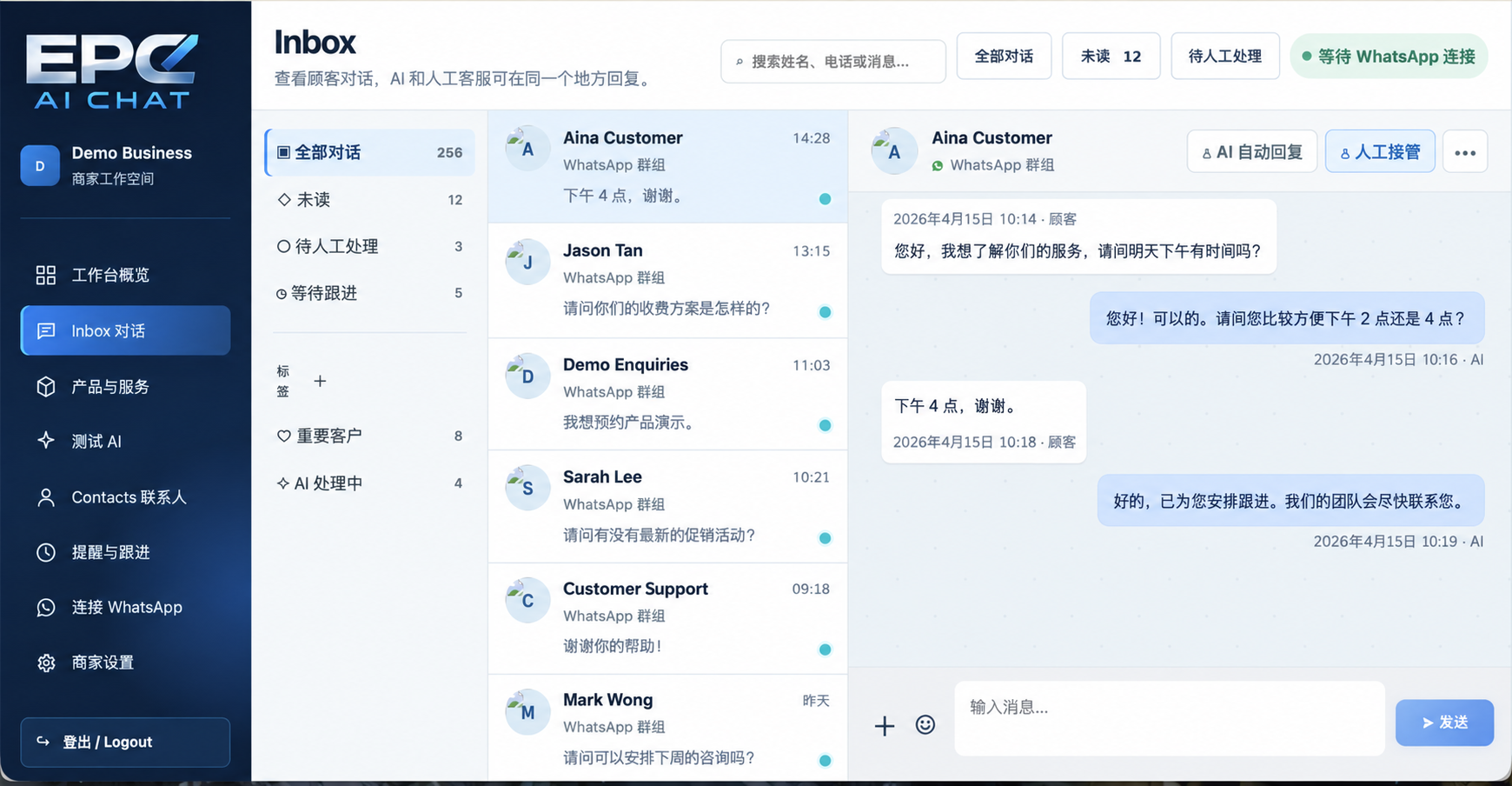This screenshot has height=786, width=1512.
Task: Click the 登出 / Logout button
Action: [125, 742]
